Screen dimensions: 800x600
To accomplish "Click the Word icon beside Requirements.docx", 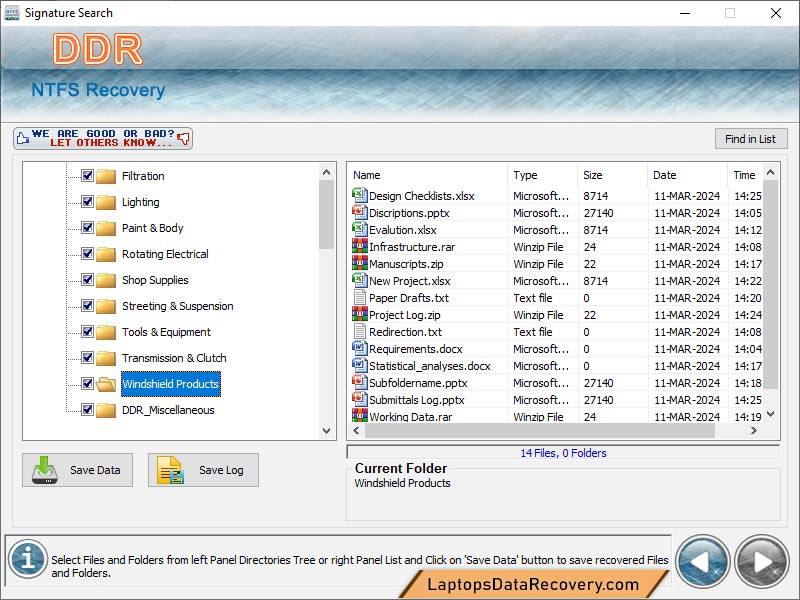I will tap(360, 349).
